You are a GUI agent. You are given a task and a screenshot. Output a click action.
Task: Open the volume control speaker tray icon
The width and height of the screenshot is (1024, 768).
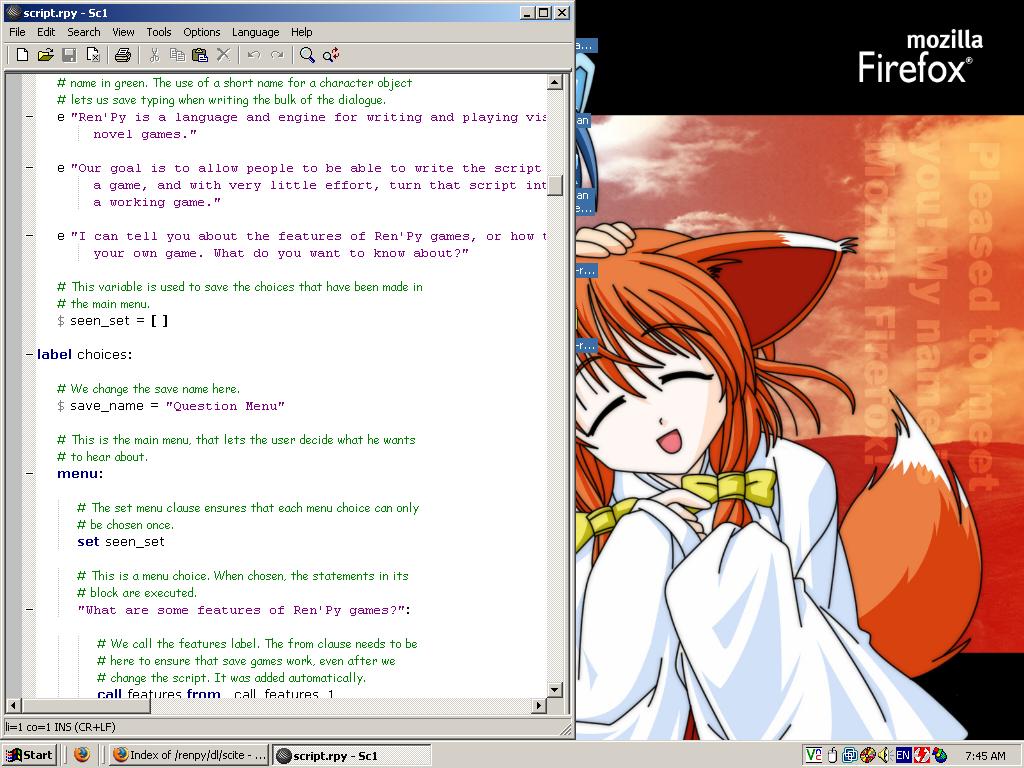coord(884,756)
